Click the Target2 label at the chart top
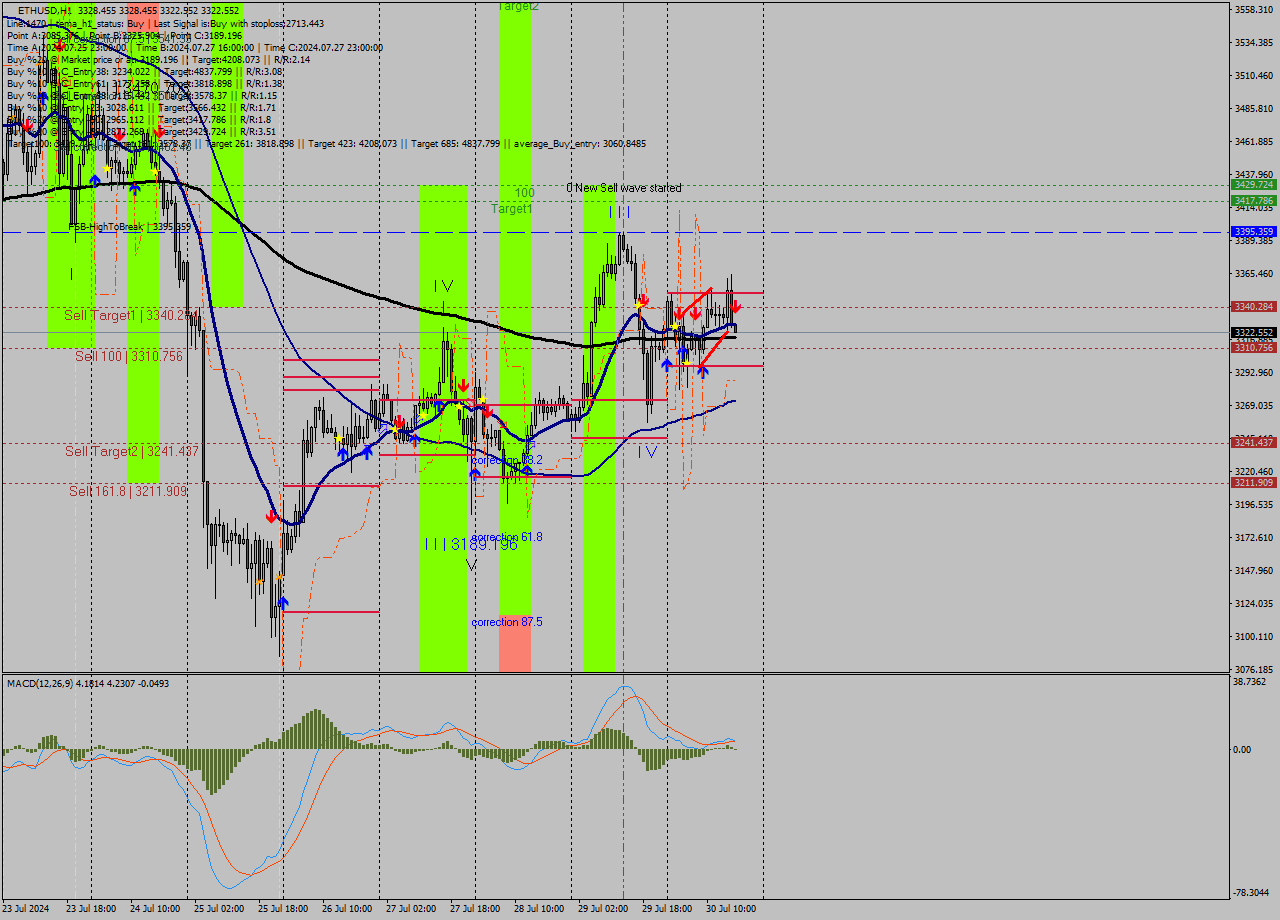Screen dimensions: 1280x920 pos(513,7)
